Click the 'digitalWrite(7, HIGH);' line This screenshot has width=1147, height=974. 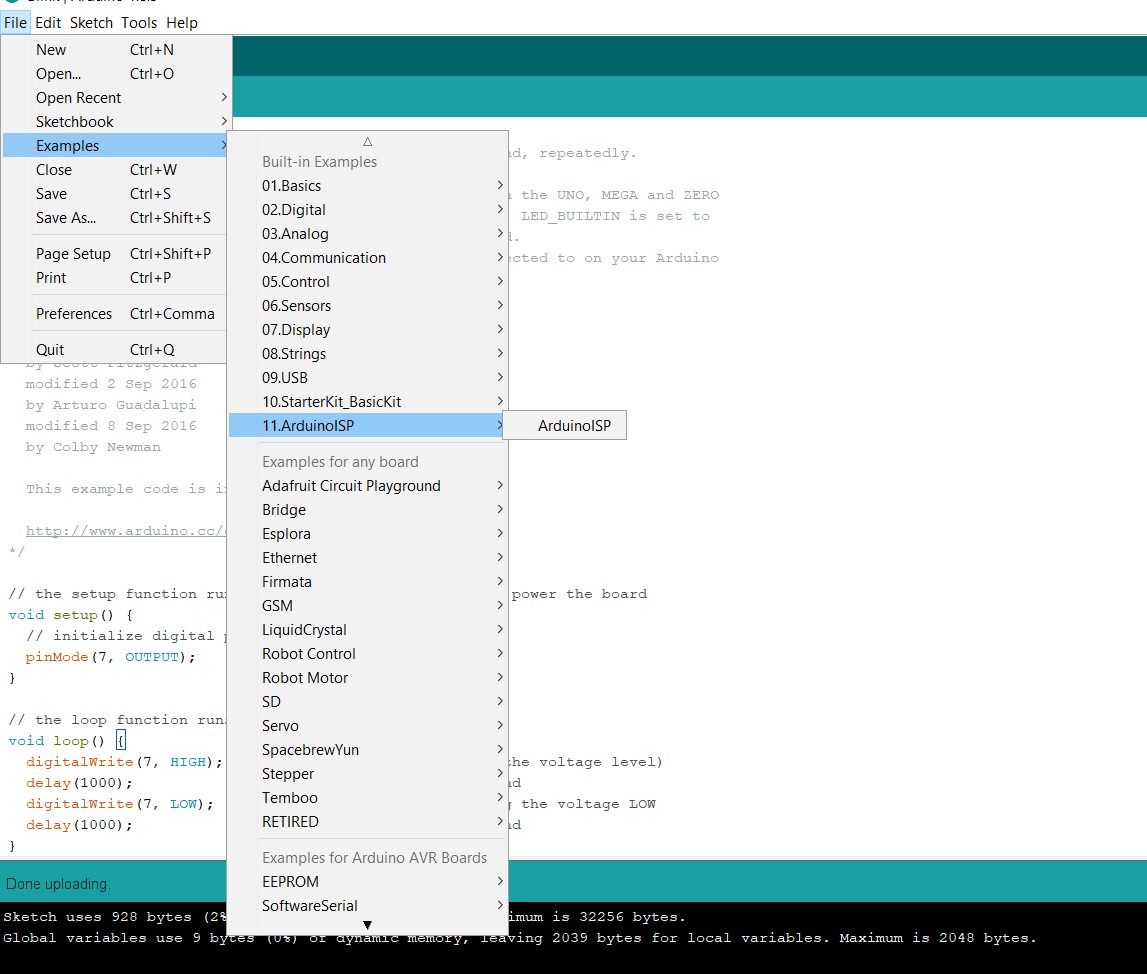(124, 762)
